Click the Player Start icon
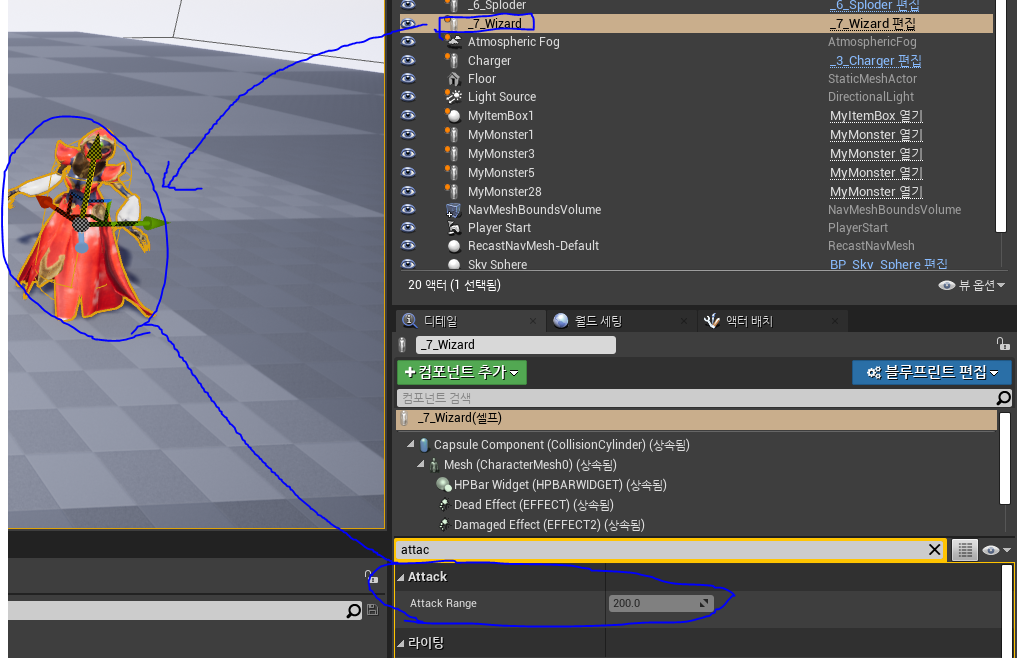The width and height of the screenshot is (1017, 658). (453, 228)
